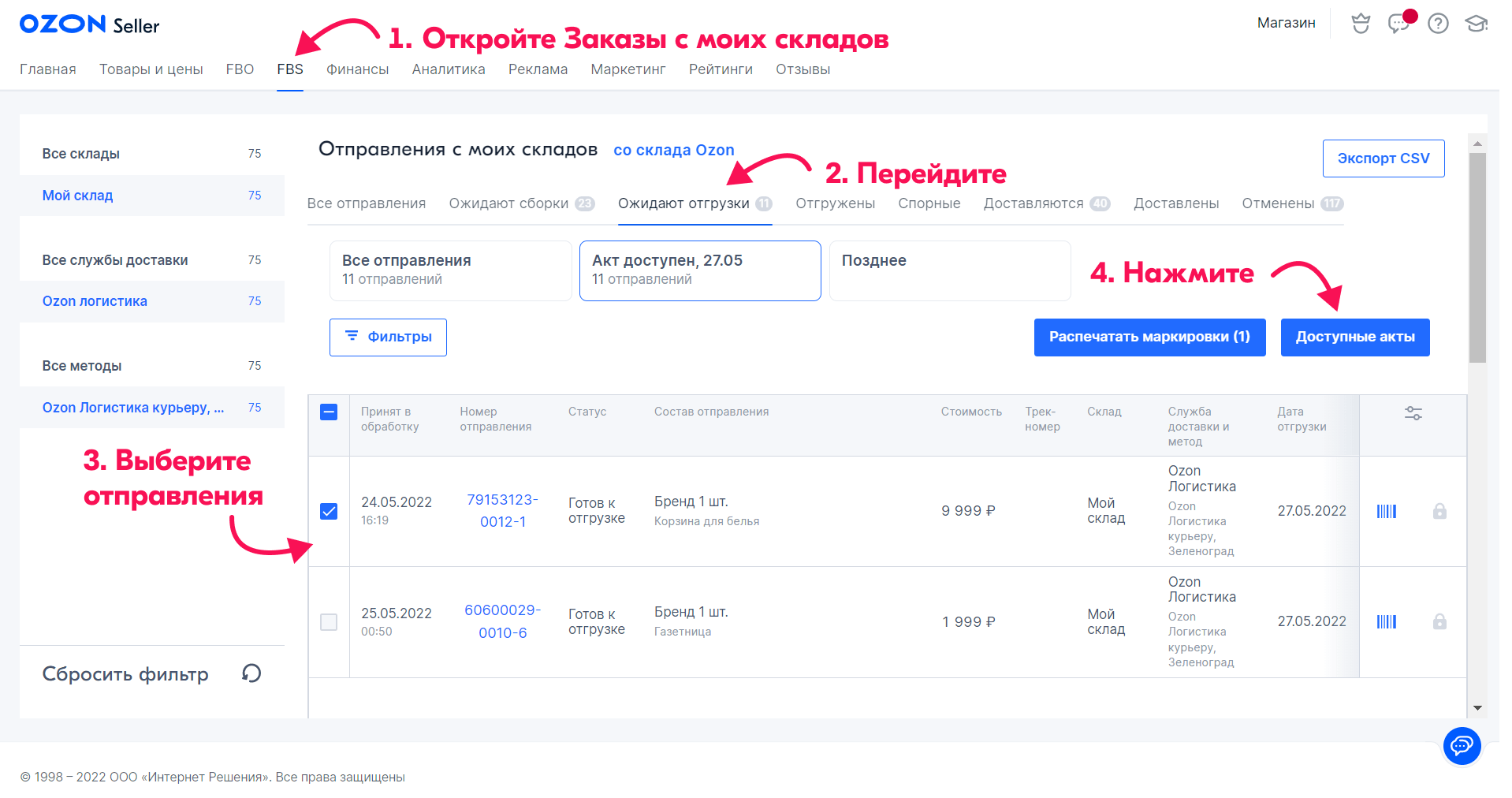
Task: Click the Стоимость column header
Action: (971, 412)
